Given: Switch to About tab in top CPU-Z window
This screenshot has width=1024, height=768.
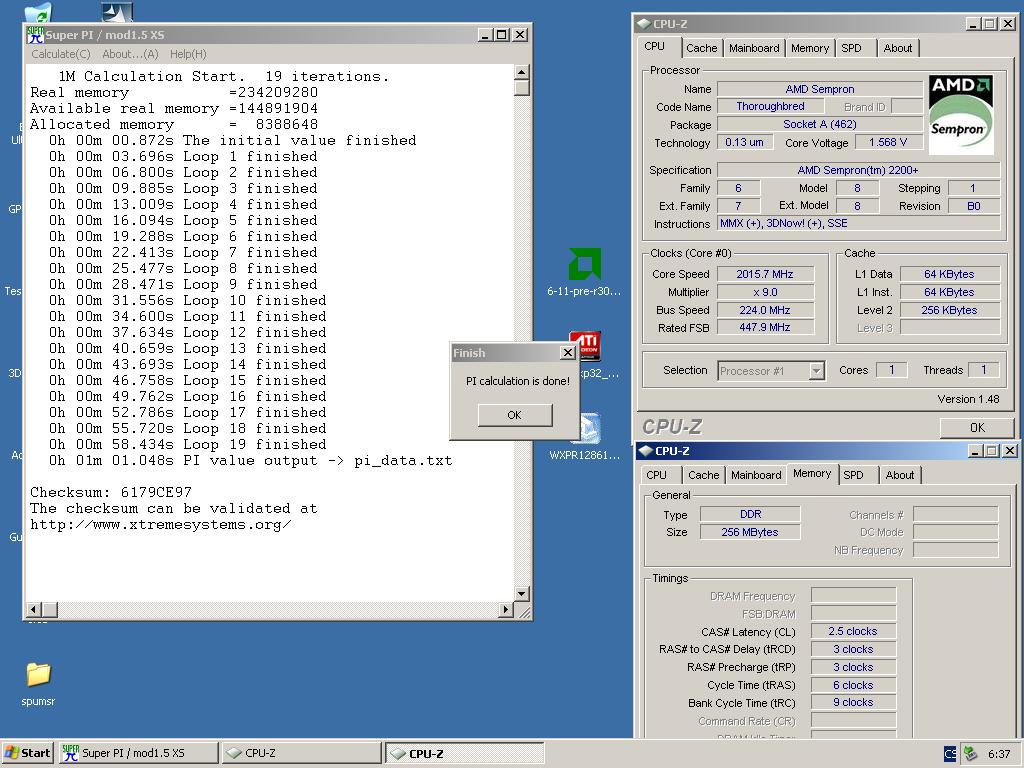Looking at the screenshot, I should (897, 48).
